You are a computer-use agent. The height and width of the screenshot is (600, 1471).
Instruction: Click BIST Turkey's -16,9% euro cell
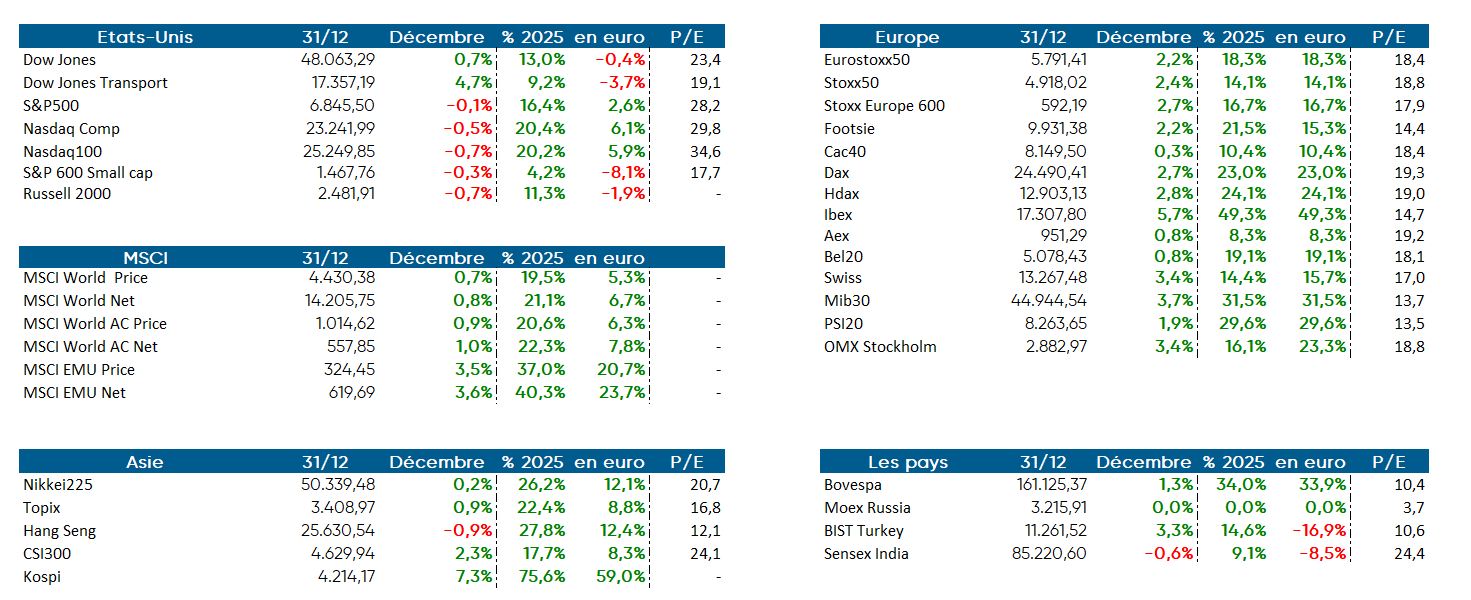point(1319,531)
